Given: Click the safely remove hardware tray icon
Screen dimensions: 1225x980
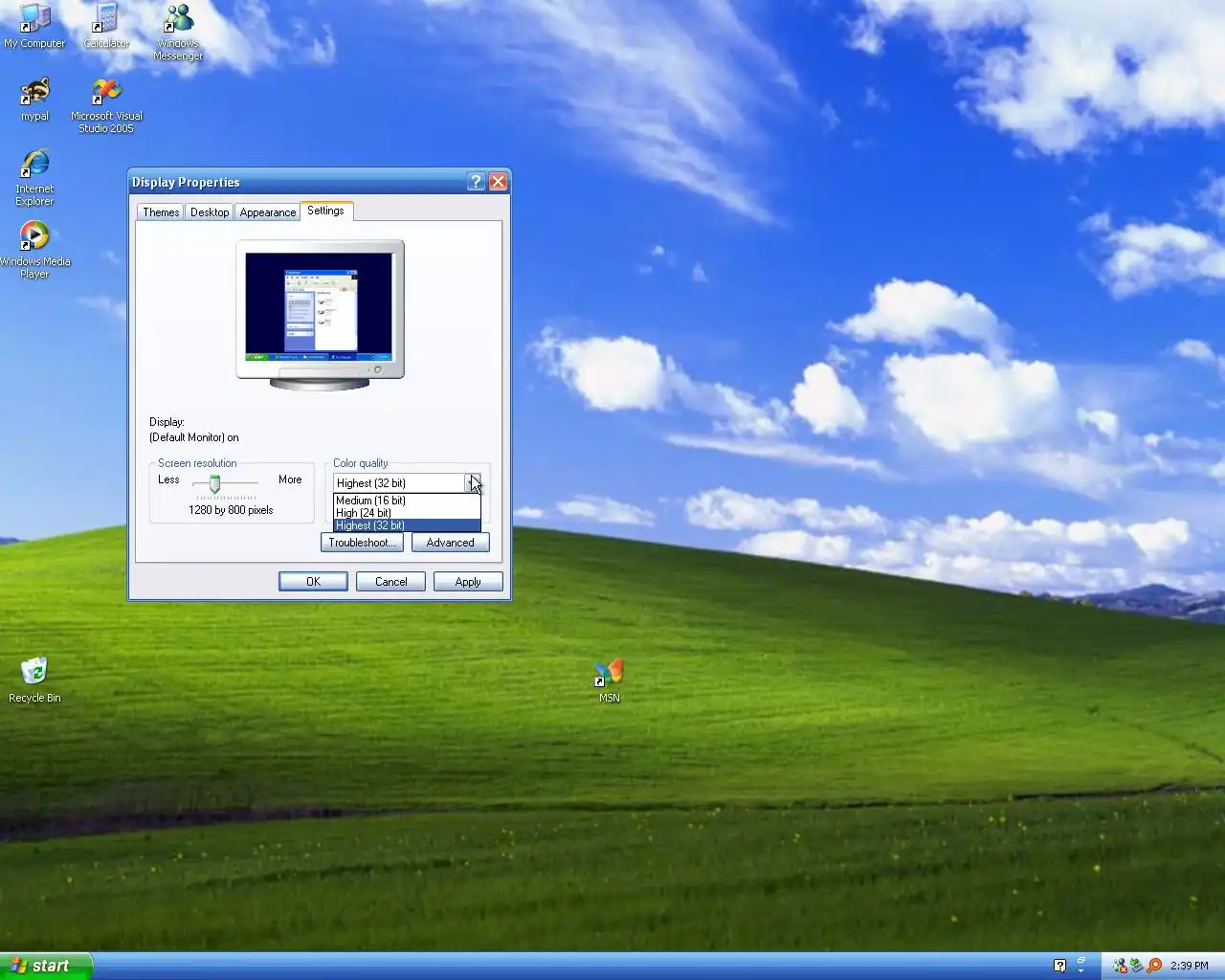Looking at the screenshot, I should tap(1137, 966).
